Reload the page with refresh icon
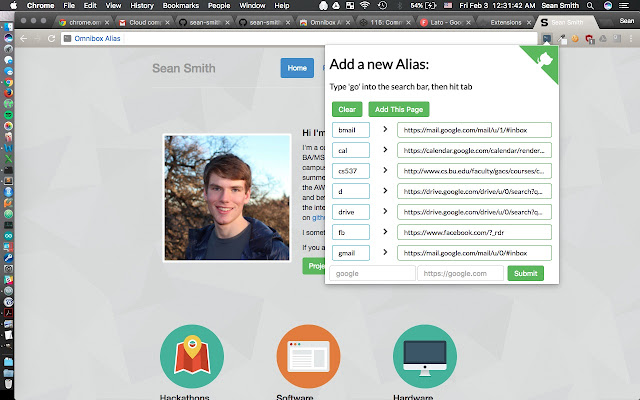This screenshot has width=640, height=400. tap(51, 38)
